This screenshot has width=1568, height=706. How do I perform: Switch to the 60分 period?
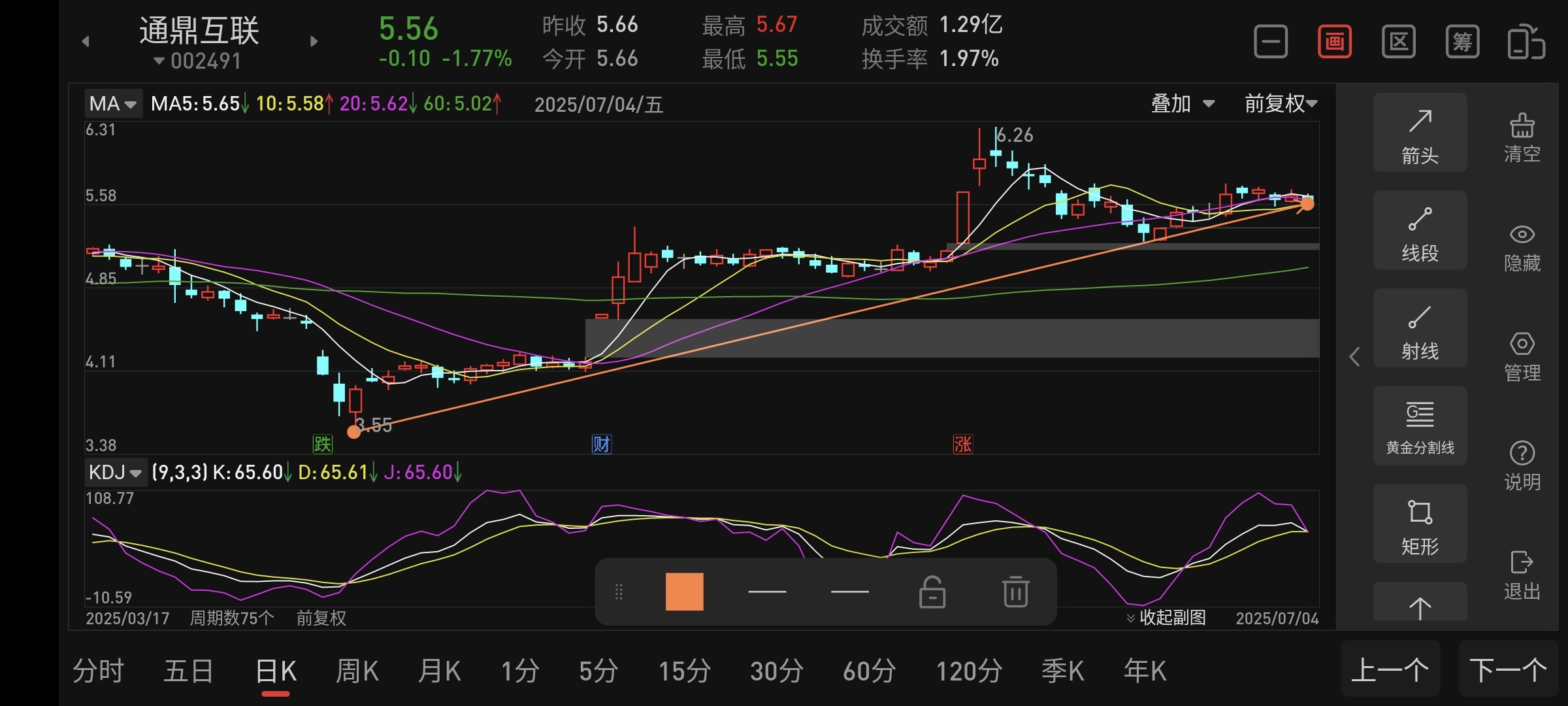pyautogui.click(x=870, y=671)
